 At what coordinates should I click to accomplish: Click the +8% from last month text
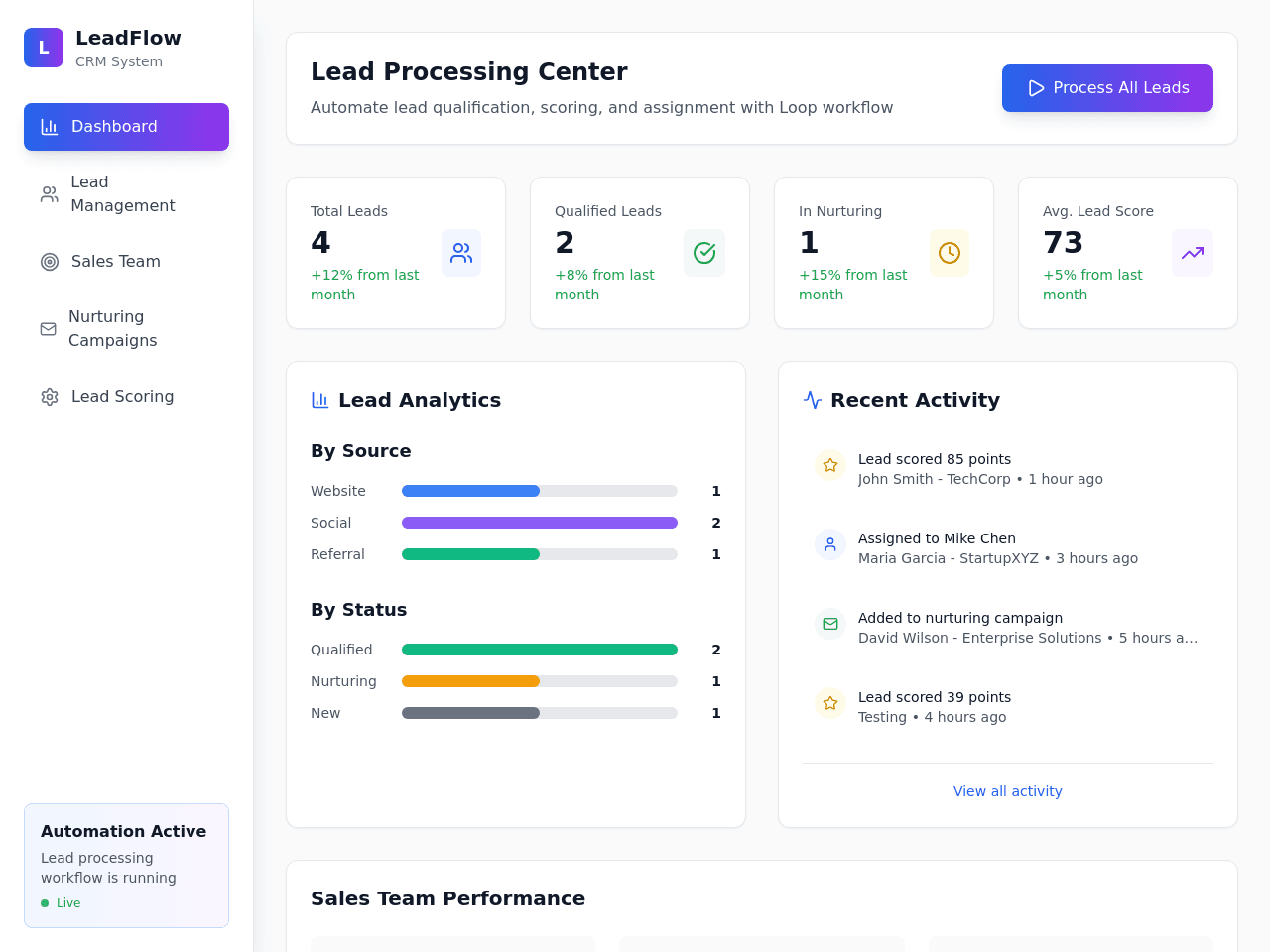[x=604, y=285]
